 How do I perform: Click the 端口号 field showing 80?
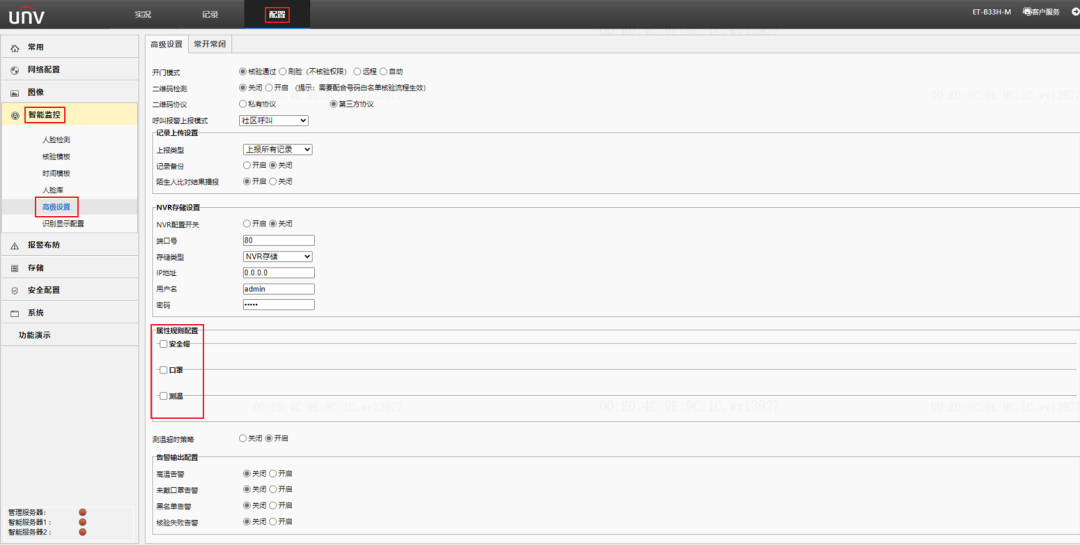tap(278, 240)
